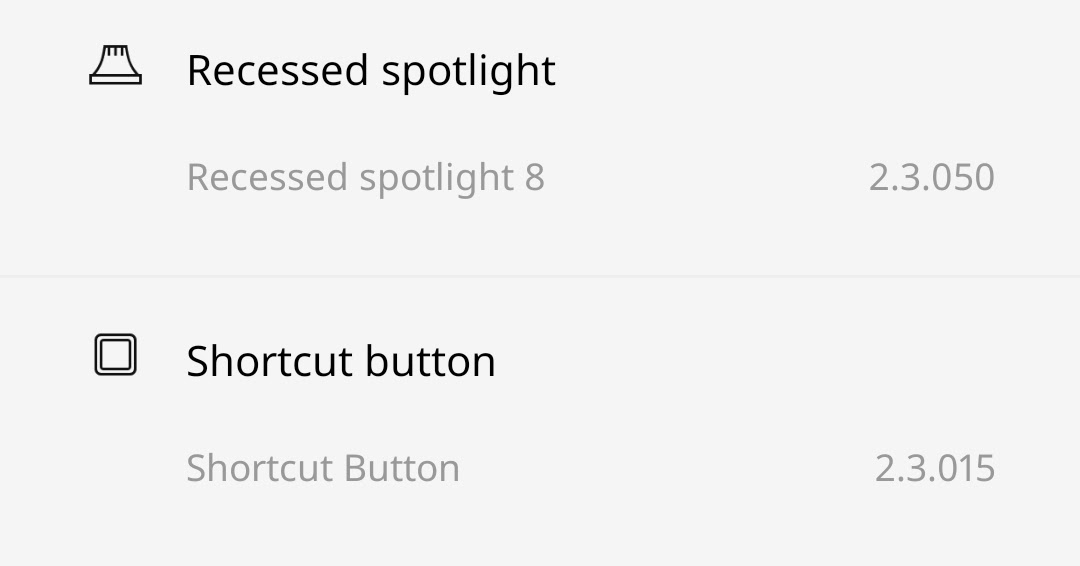This screenshot has height=566, width=1080.
Task: Click the recessed spotlight lamp icon
Action: [x=115, y=67]
